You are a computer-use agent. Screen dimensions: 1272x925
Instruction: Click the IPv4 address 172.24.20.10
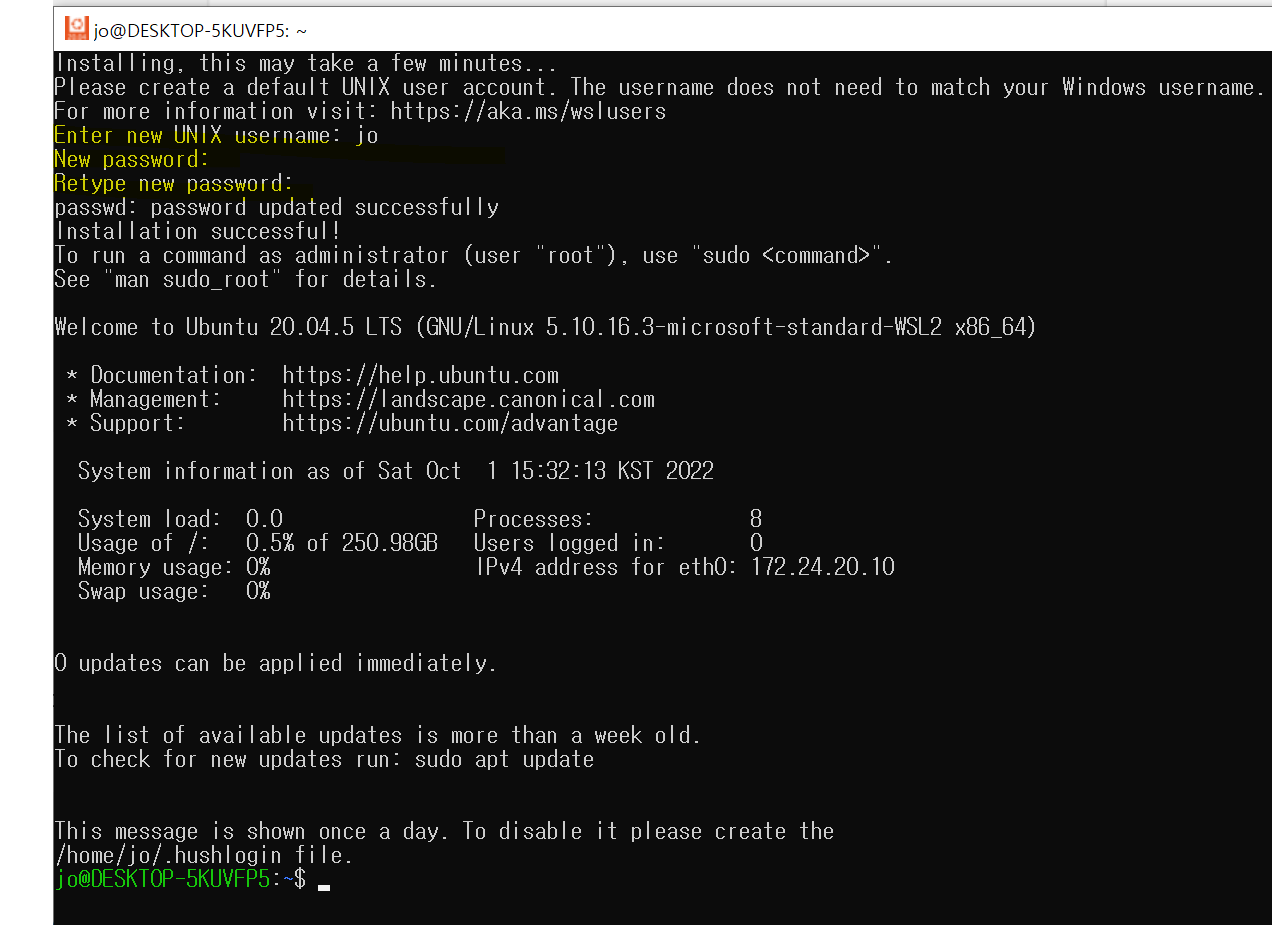pyautogui.click(x=823, y=567)
